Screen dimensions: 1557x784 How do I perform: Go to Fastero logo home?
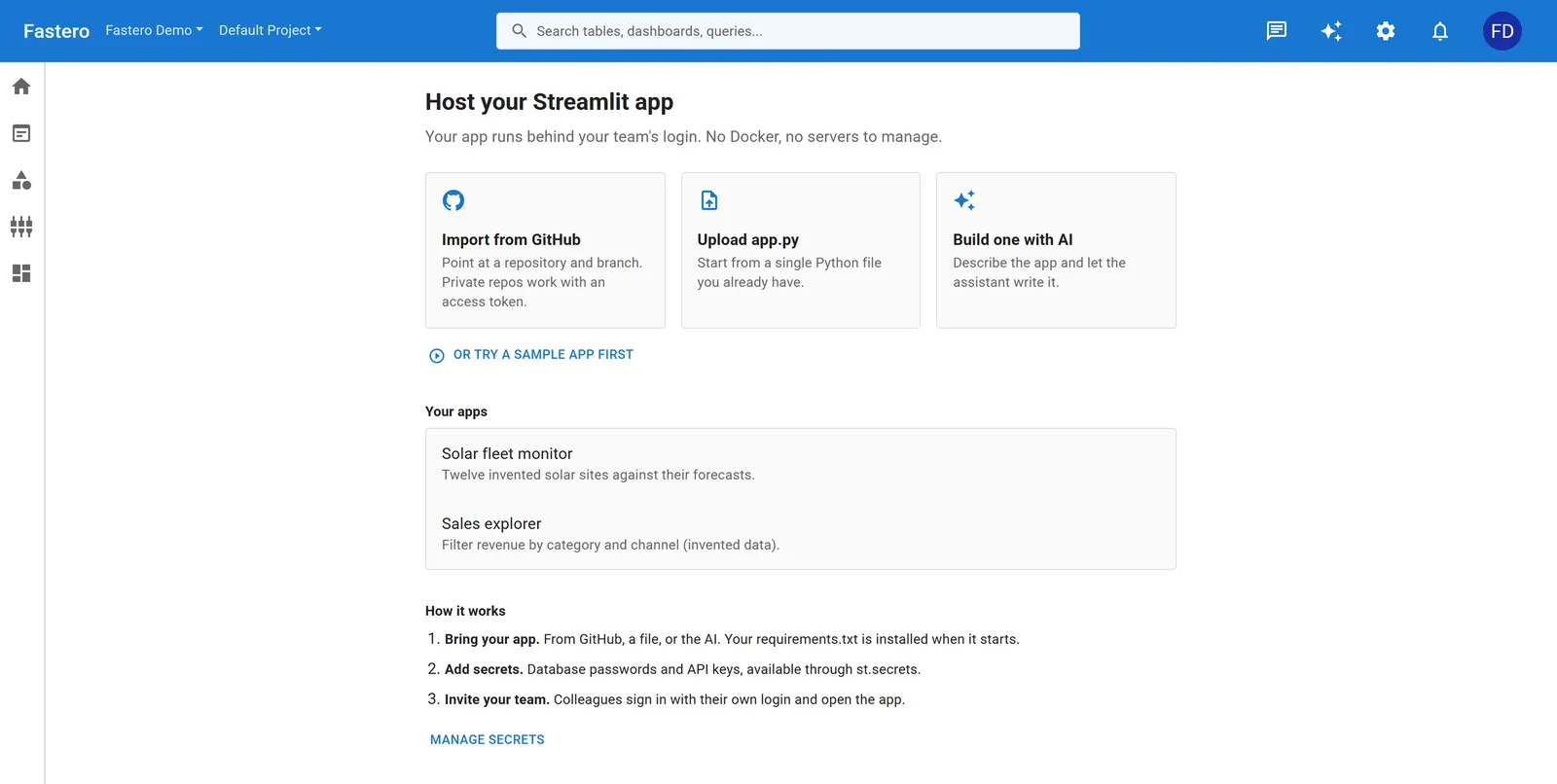[x=56, y=31]
